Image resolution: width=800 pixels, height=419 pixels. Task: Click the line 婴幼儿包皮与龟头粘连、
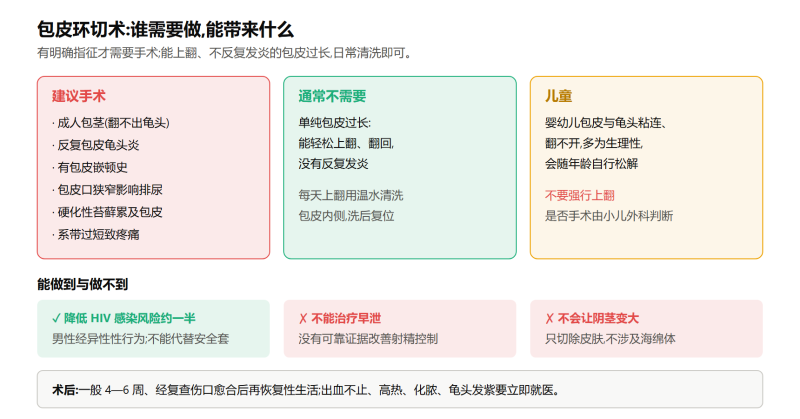pyautogui.click(x=606, y=123)
